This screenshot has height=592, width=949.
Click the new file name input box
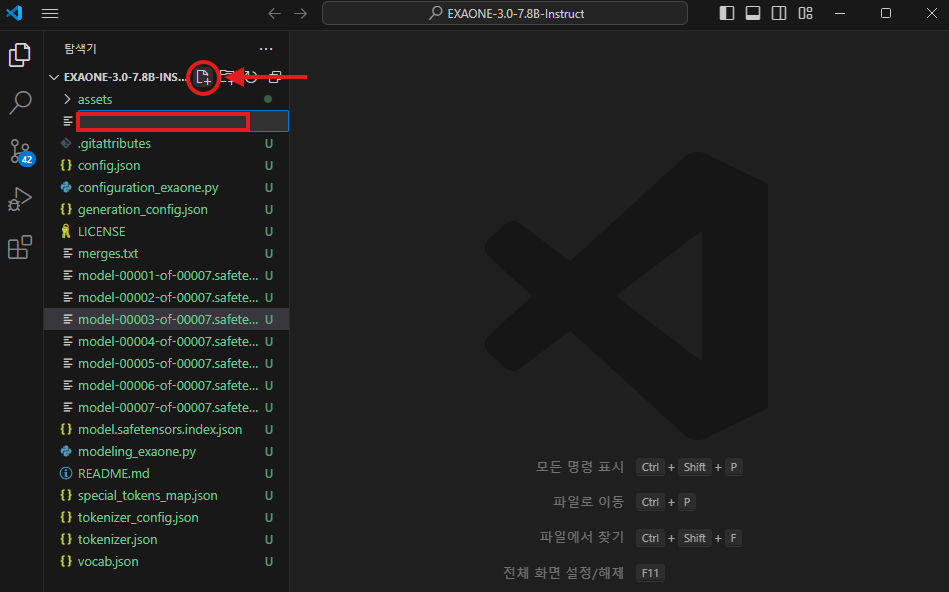pos(182,122)
